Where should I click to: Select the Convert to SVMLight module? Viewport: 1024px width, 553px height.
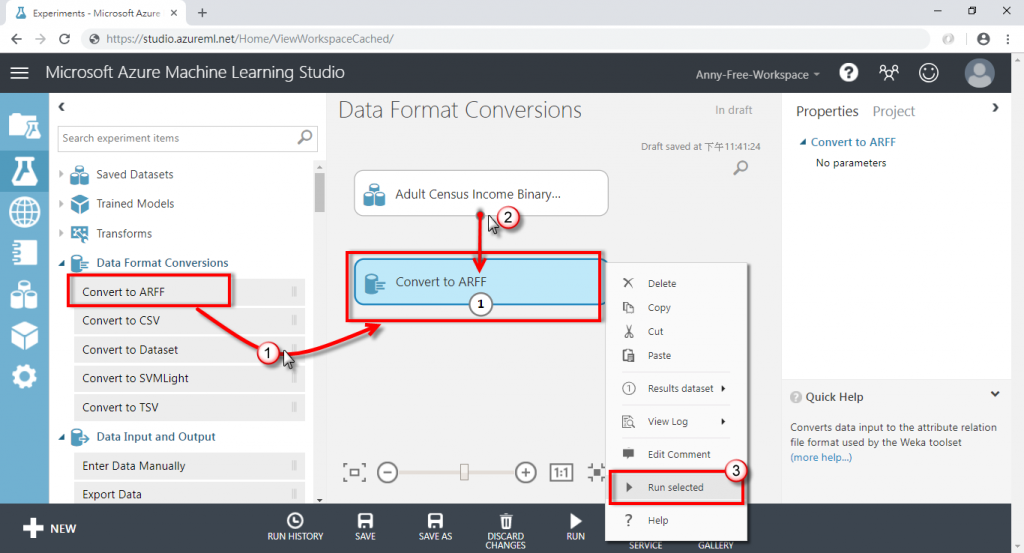189,378
